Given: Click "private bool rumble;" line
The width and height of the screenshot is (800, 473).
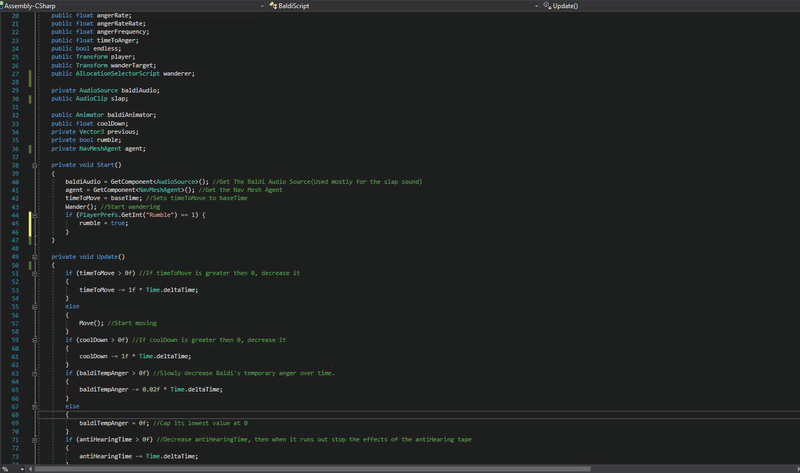Looking at the screenshot, I should [86, 140].
